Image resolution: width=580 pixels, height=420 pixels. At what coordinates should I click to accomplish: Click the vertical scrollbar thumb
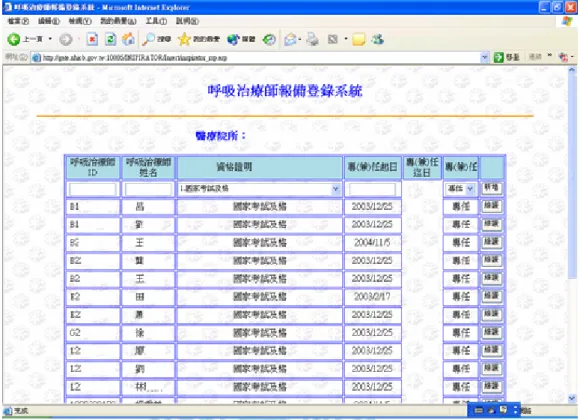point(572,176)
